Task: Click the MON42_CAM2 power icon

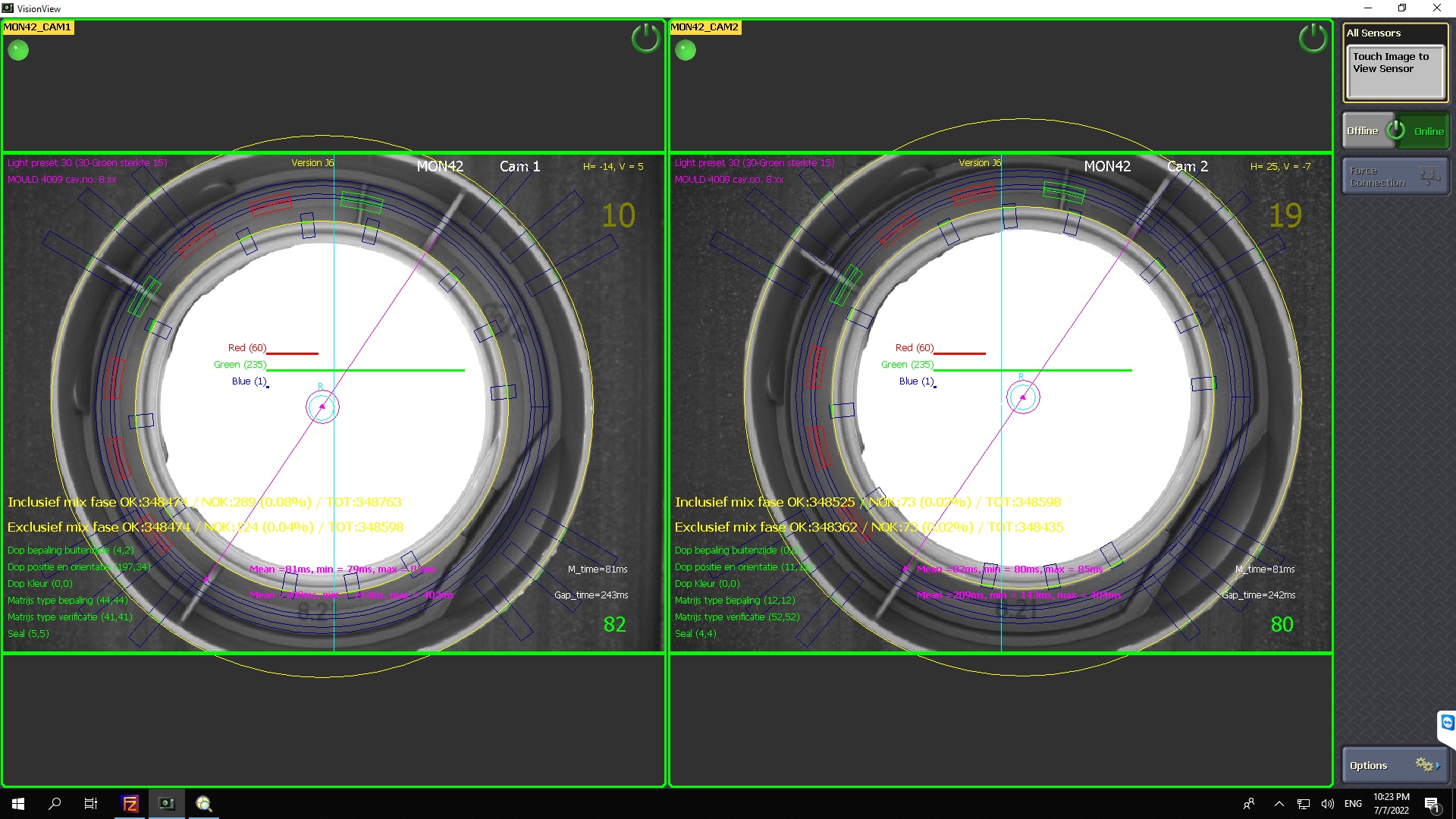Action: click(1313, 38)
